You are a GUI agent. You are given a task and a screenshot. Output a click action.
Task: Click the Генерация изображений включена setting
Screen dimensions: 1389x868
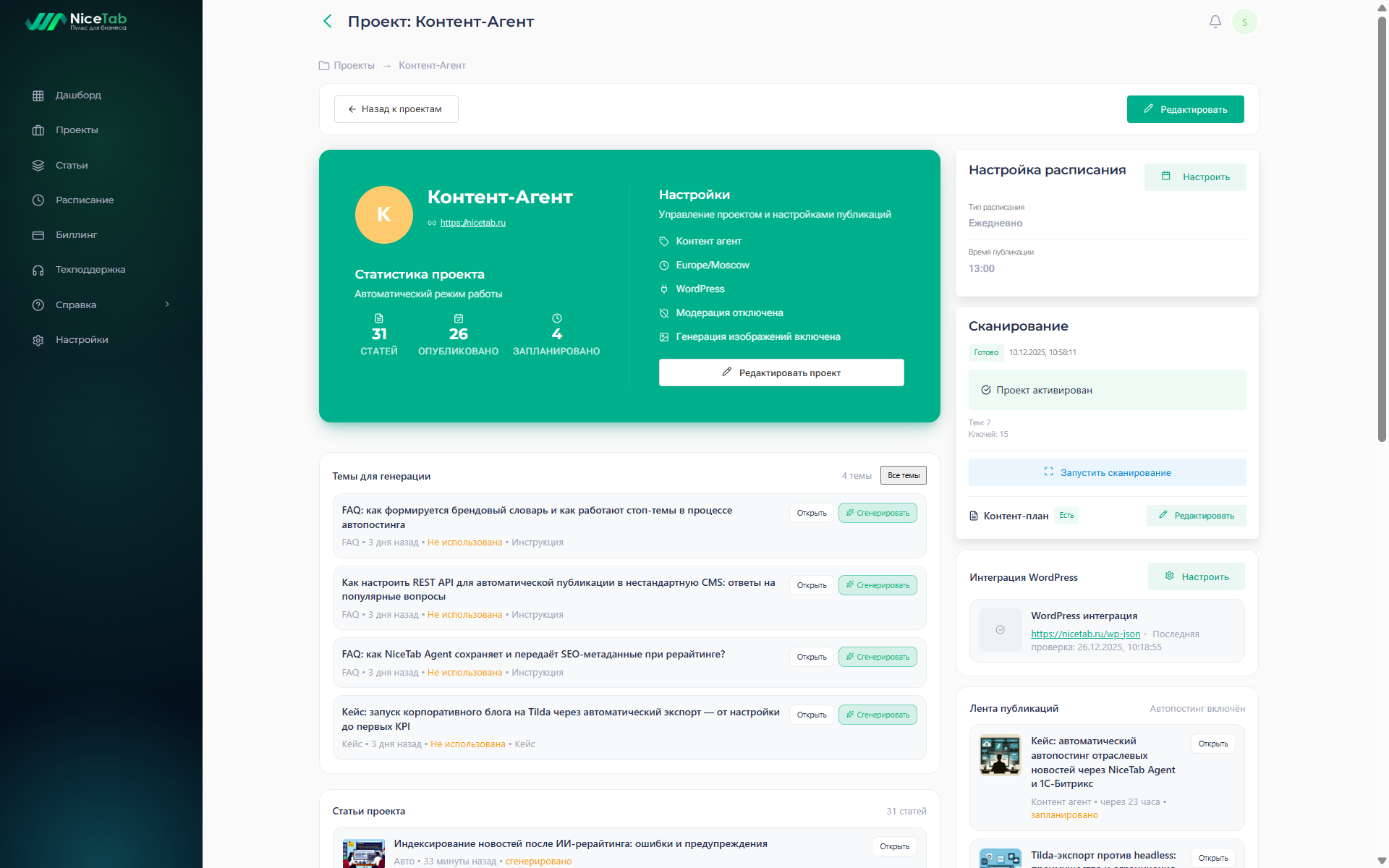[758, 337]
